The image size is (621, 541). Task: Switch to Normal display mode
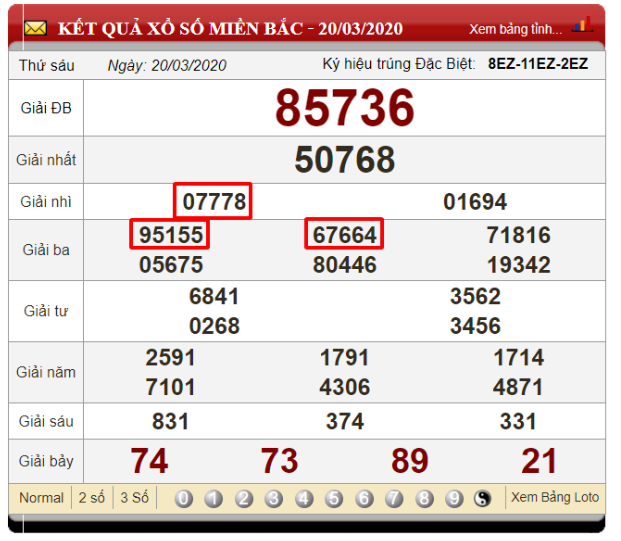coord(41,498)
